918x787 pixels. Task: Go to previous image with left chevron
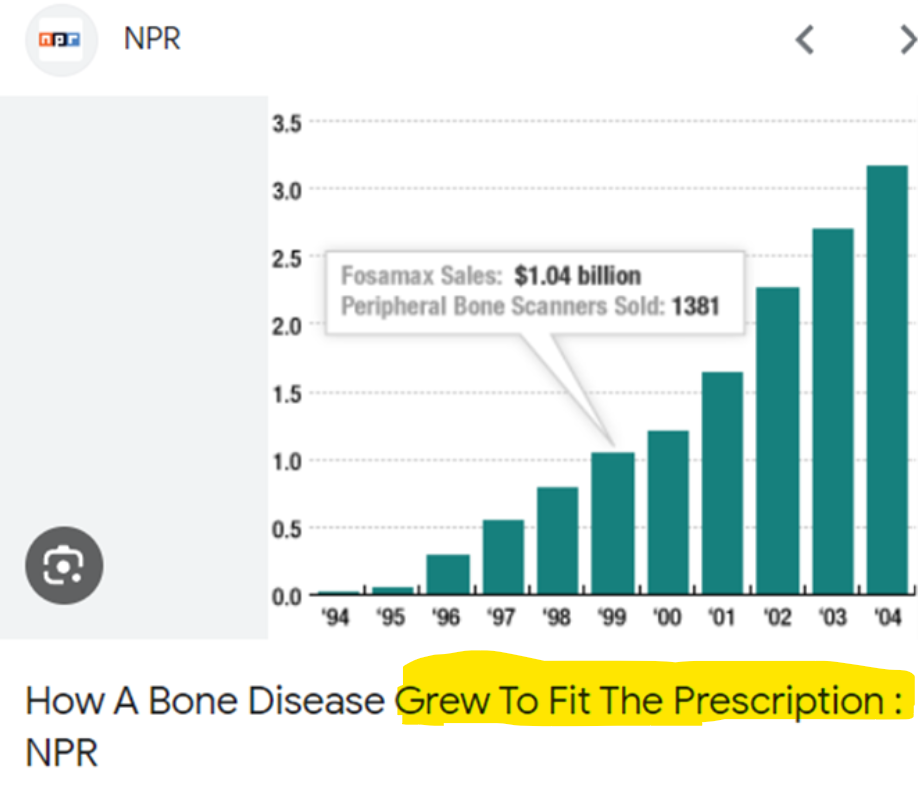coord(804,40)
